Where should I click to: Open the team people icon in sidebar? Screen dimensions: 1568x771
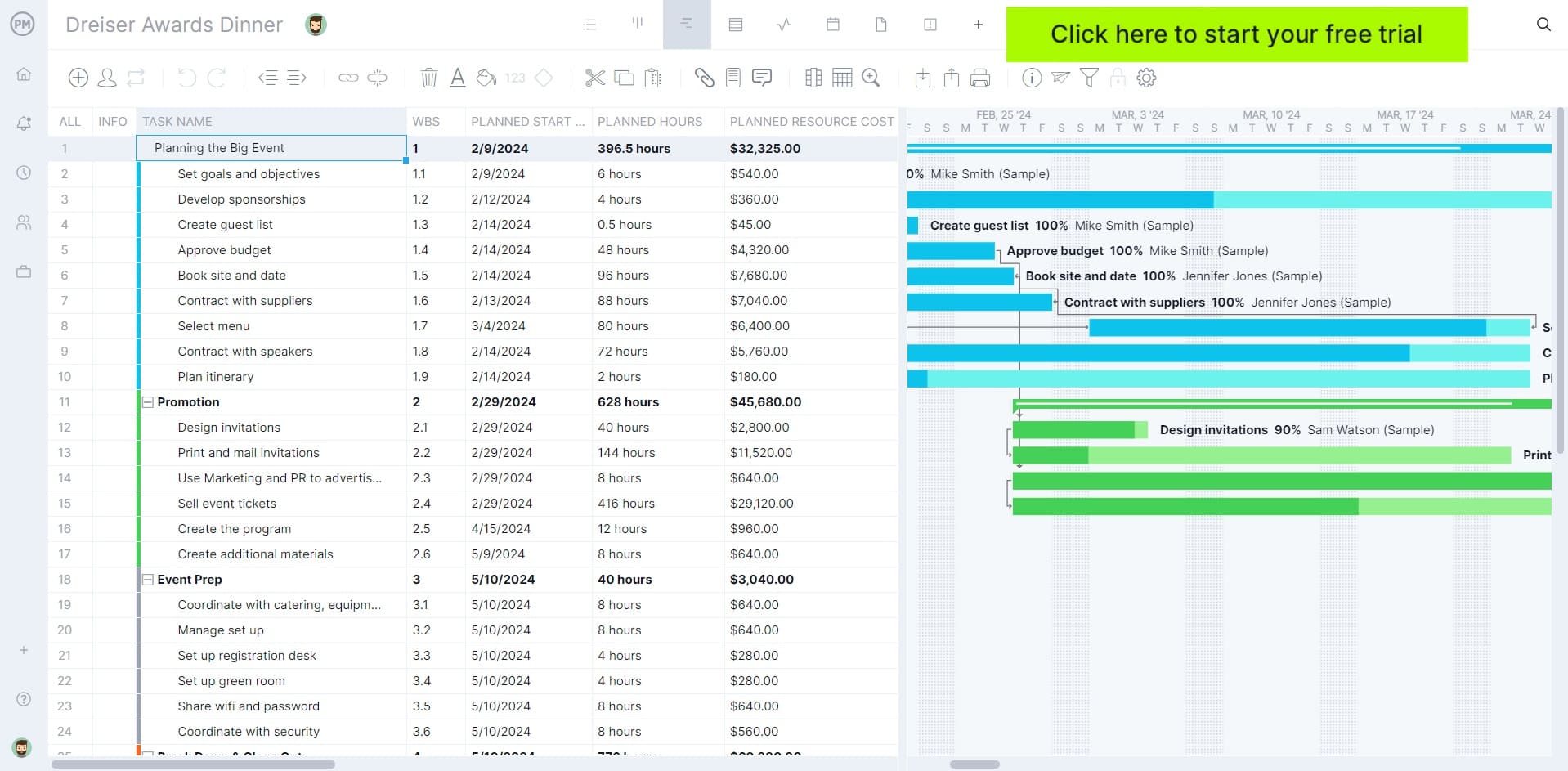pyautogui.click(x=24, y=222)
